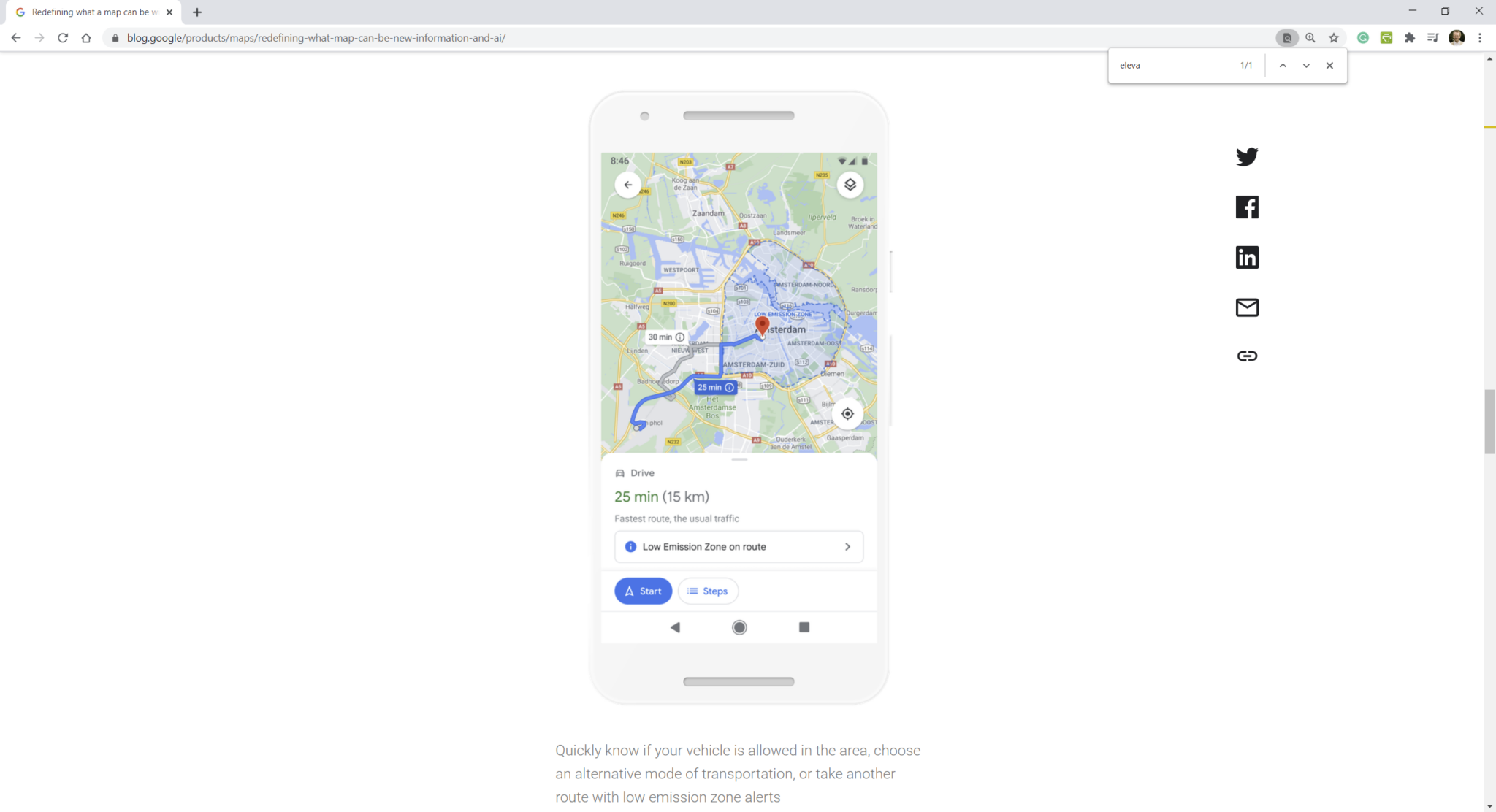Screen dimensions: 1496x812
Task: Open the media queue extension icon
Action: point(1432,37)
